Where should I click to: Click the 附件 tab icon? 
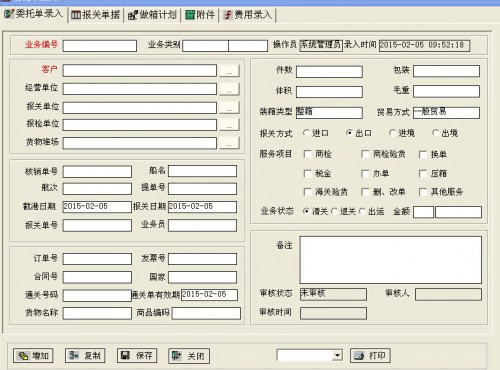click(190, 15)
